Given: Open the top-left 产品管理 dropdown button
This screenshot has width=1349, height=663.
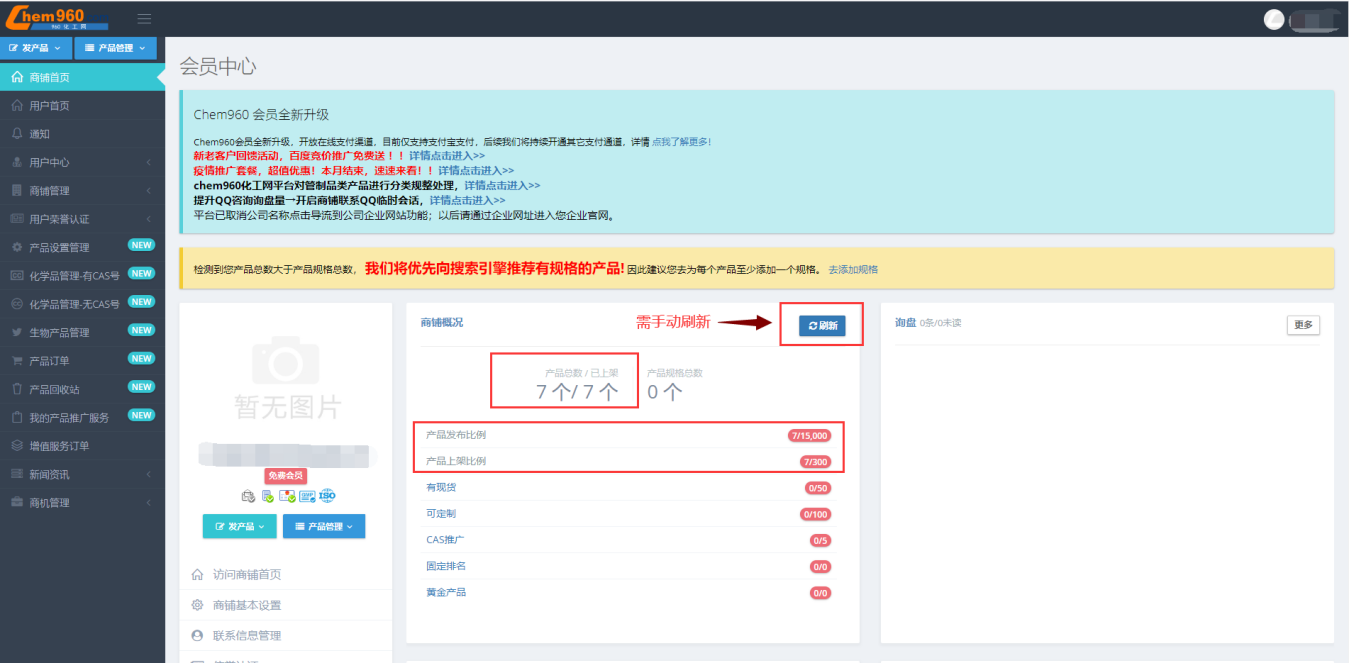Looking at the screenshot, I should [115, 48].
